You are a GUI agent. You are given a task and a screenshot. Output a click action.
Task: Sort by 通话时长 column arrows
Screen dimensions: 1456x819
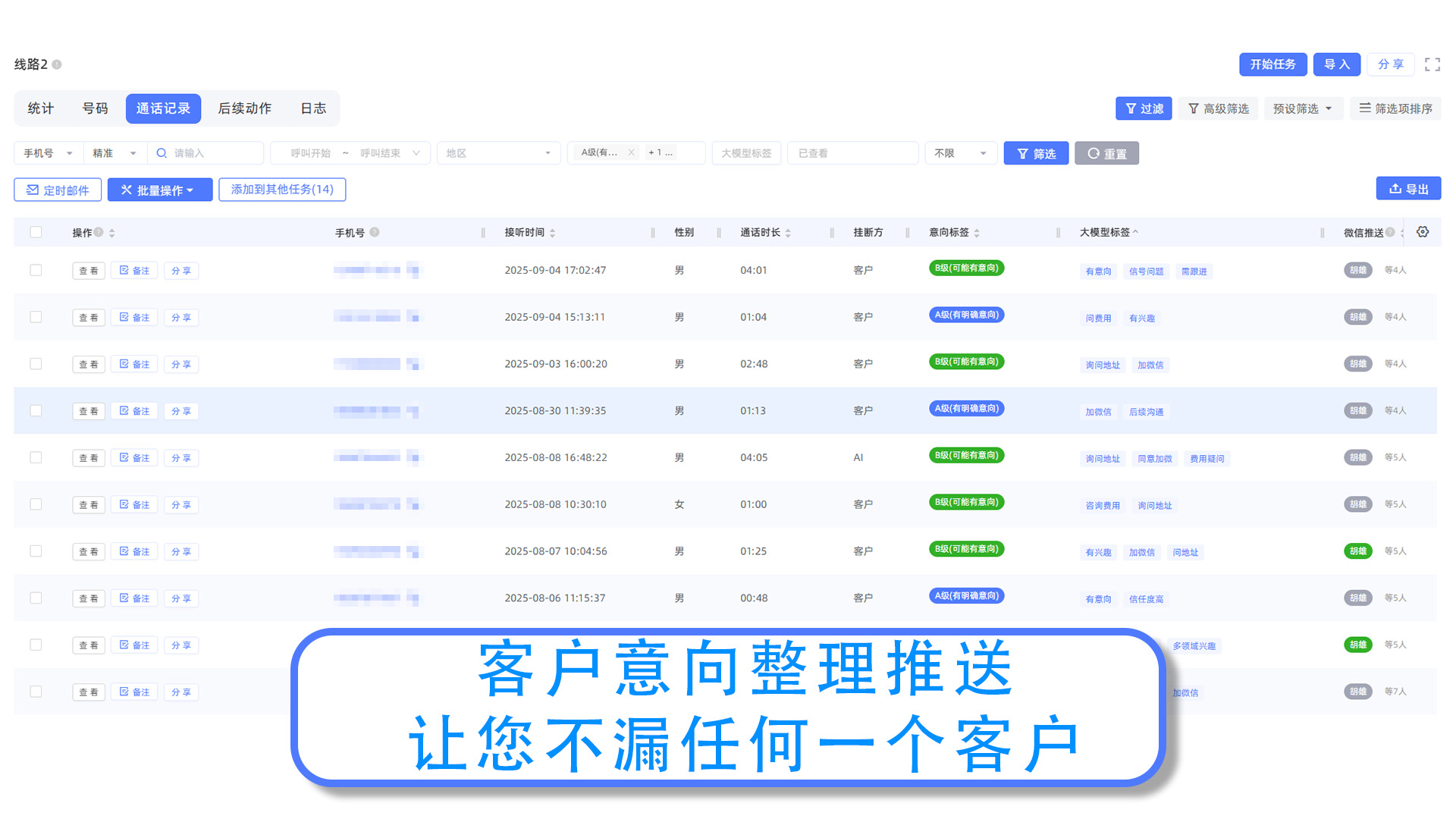point(788,233)
